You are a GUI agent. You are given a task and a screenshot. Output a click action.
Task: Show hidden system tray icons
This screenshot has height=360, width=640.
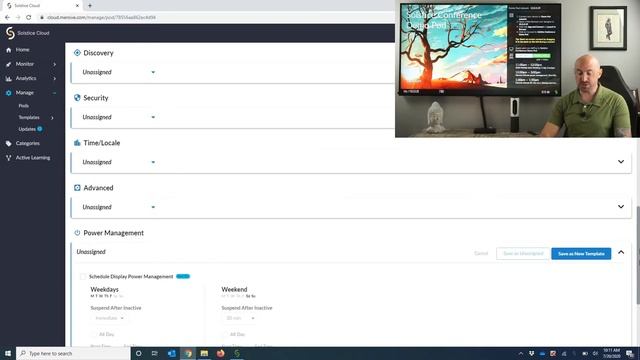[x=521, y=353]
